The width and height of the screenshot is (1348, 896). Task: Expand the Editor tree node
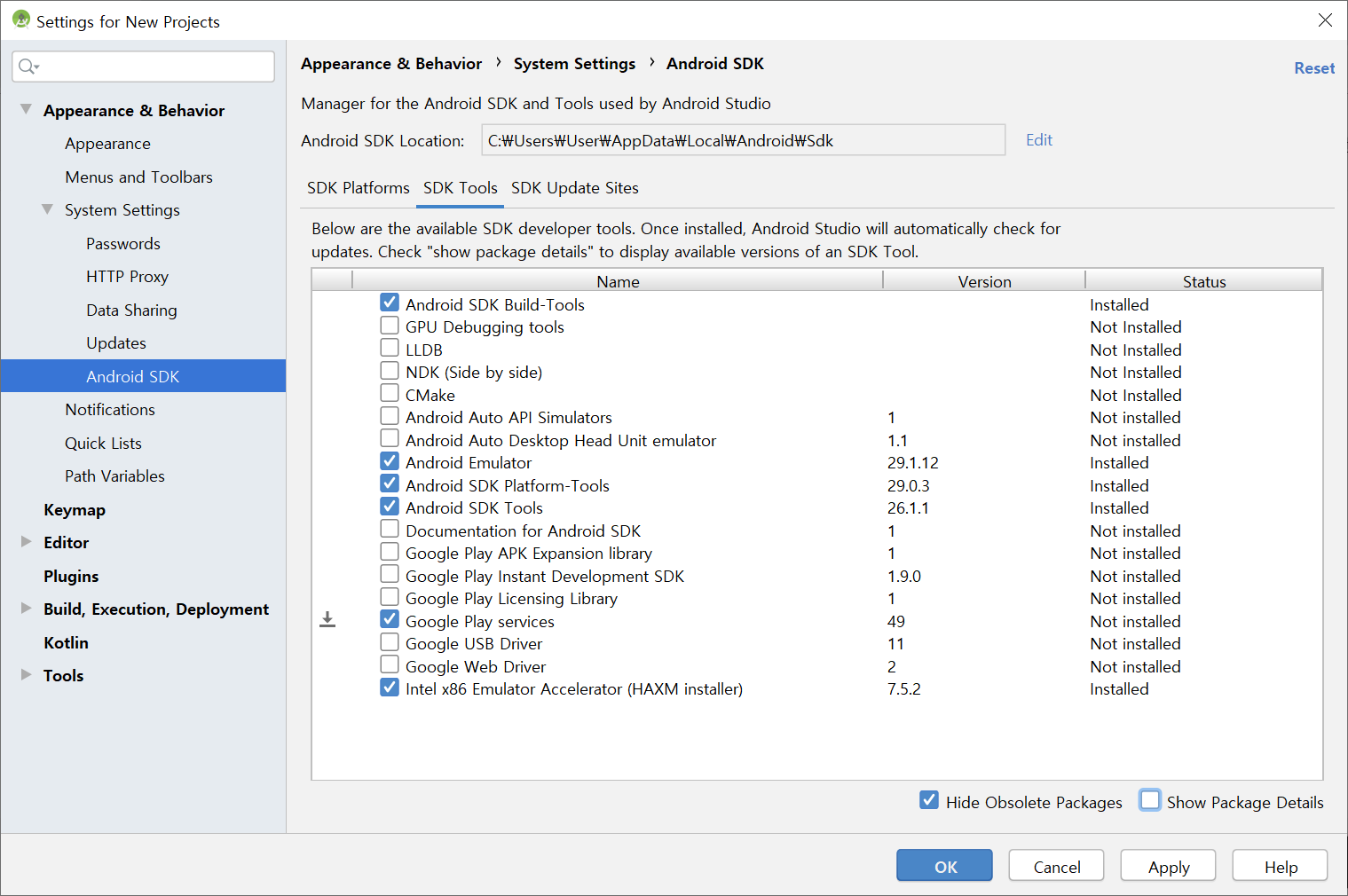point(26,541)
